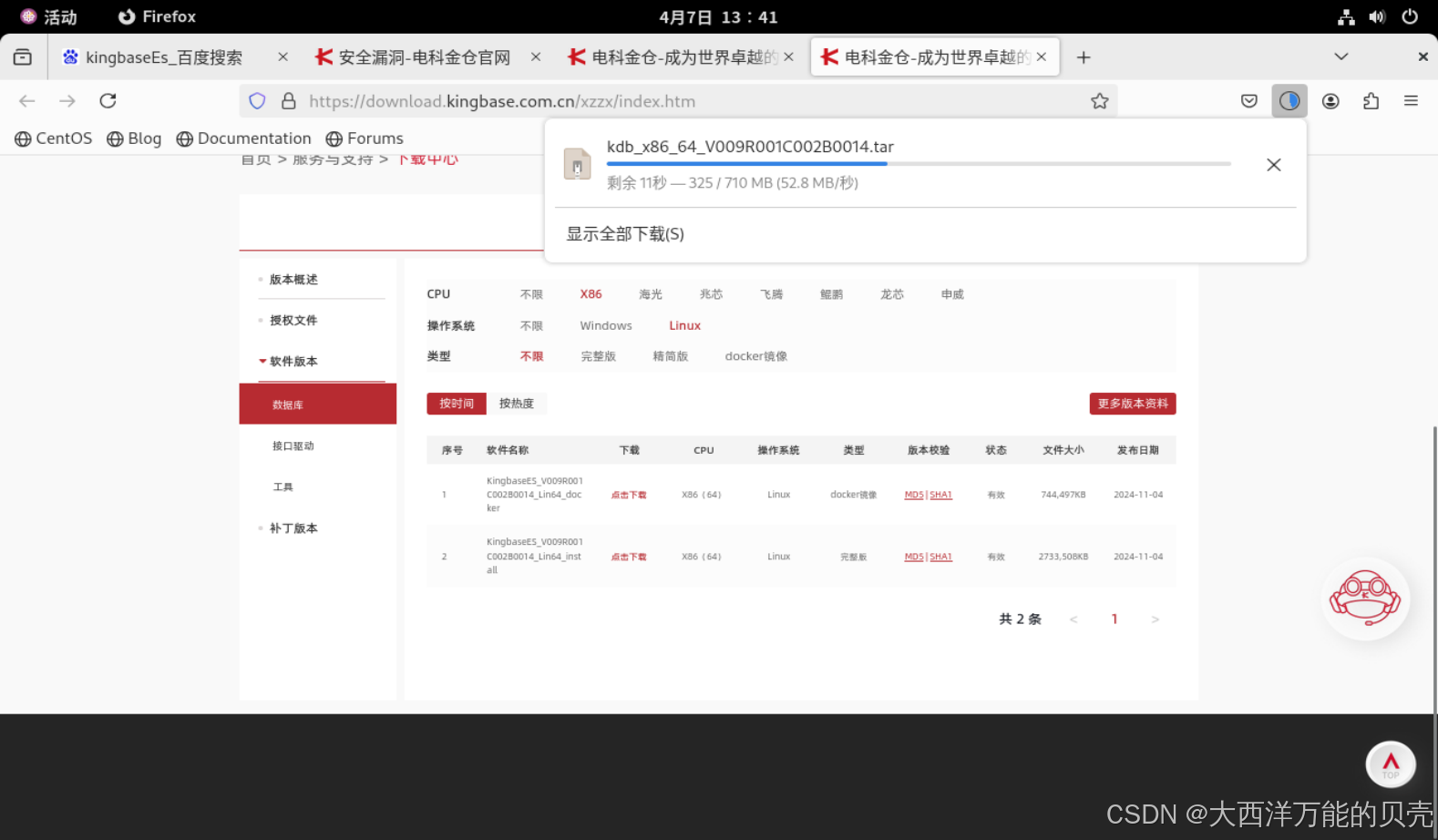The height and width of the screenshot is (840, 1438).
Task: Close the kingbaseEs_百度搜索 tab
Action: point(282,56)
